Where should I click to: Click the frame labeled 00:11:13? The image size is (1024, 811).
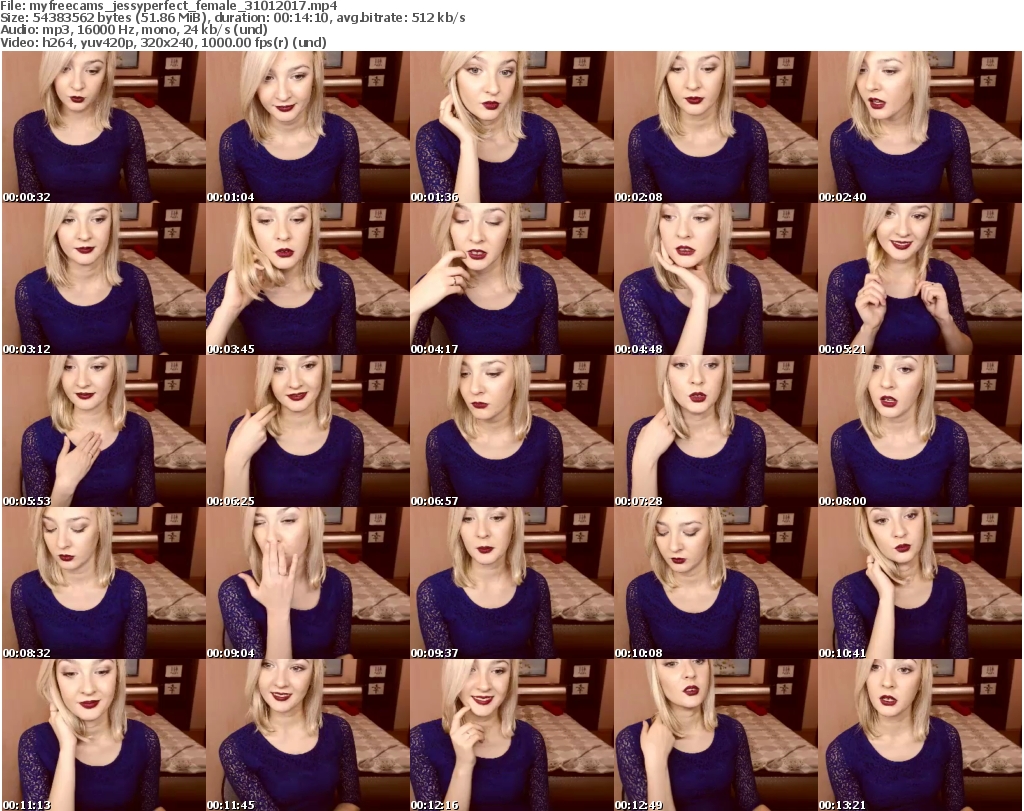[x=103, y=735]
